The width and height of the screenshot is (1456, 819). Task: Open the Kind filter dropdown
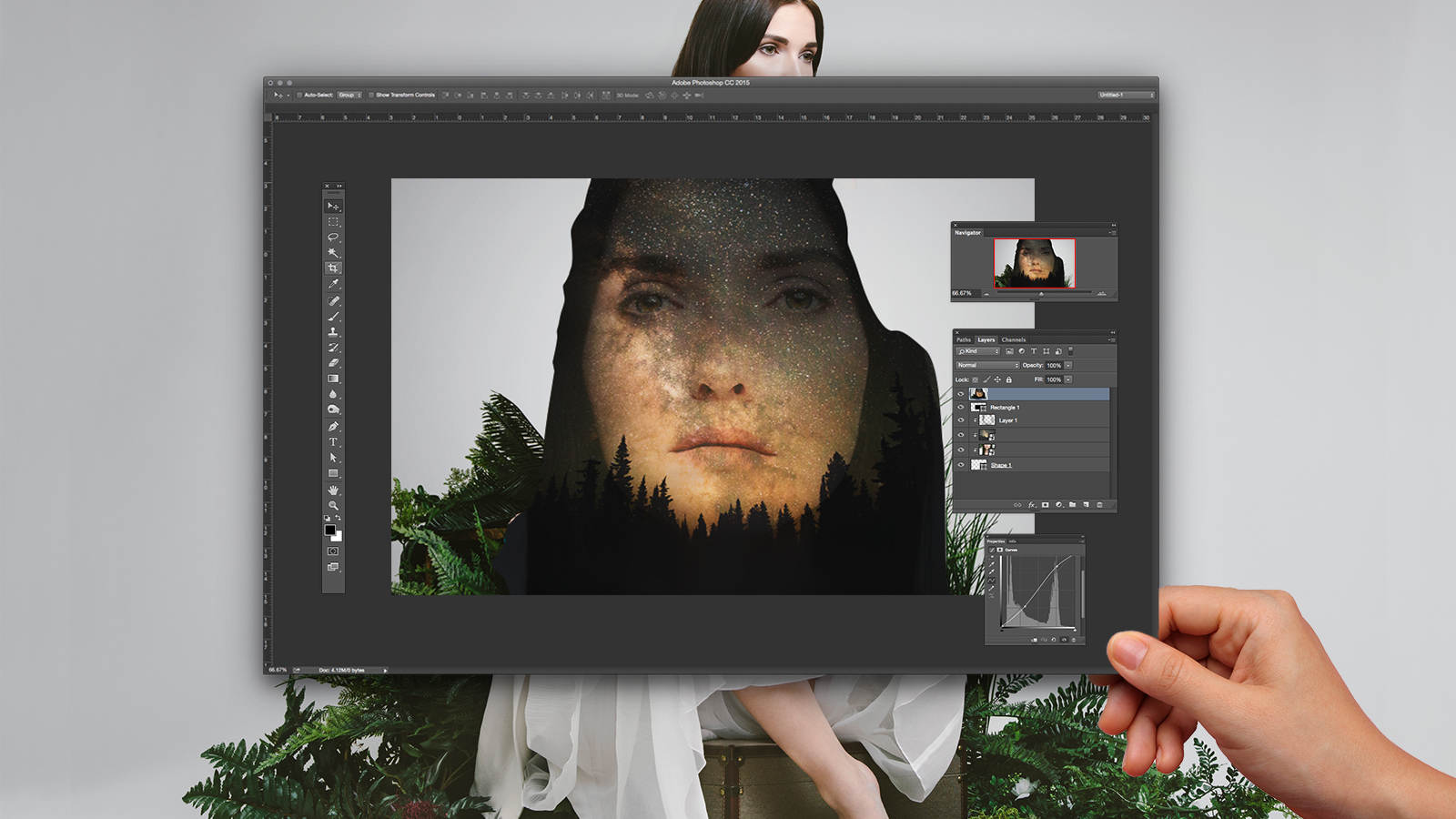[x=977, y=351]
